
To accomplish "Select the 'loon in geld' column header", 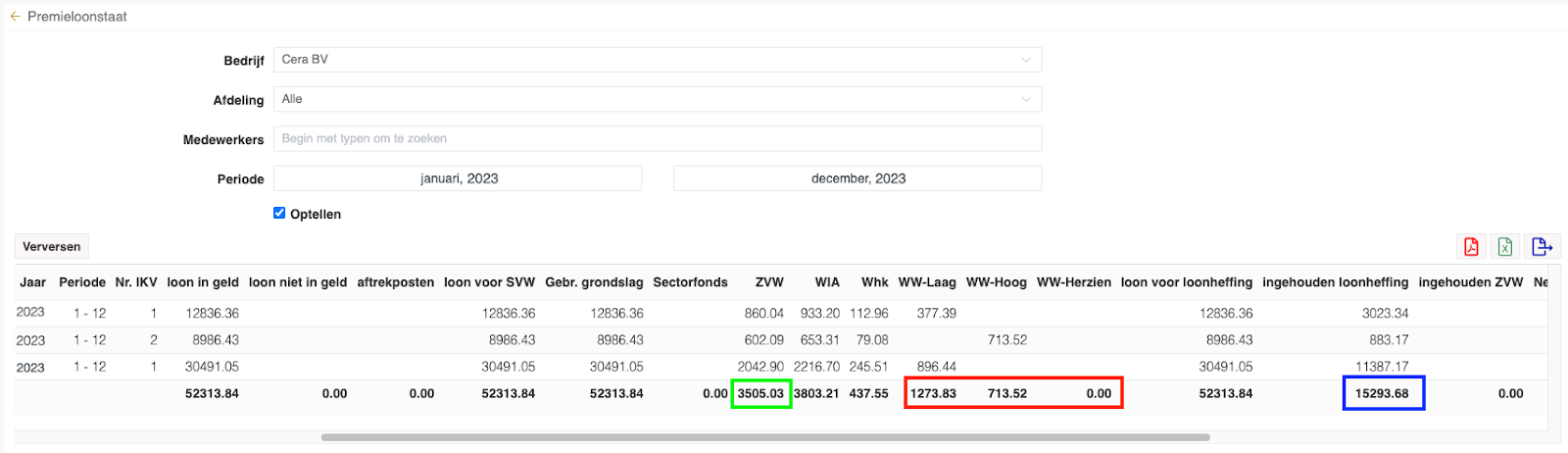I will [203, 282].
